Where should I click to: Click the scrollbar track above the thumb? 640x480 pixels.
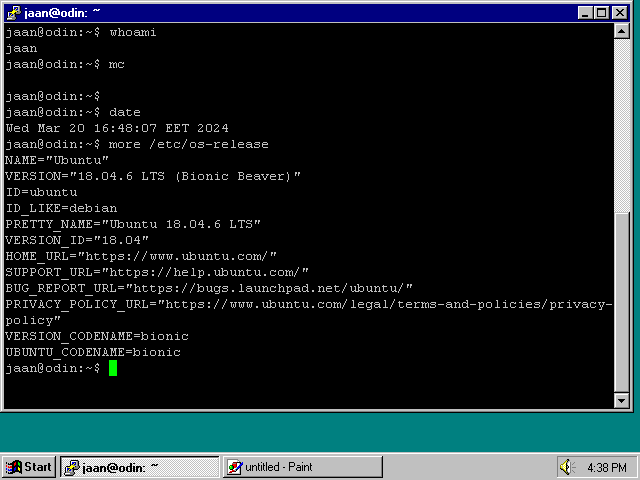pyautogui.click(x=622, y=120)
